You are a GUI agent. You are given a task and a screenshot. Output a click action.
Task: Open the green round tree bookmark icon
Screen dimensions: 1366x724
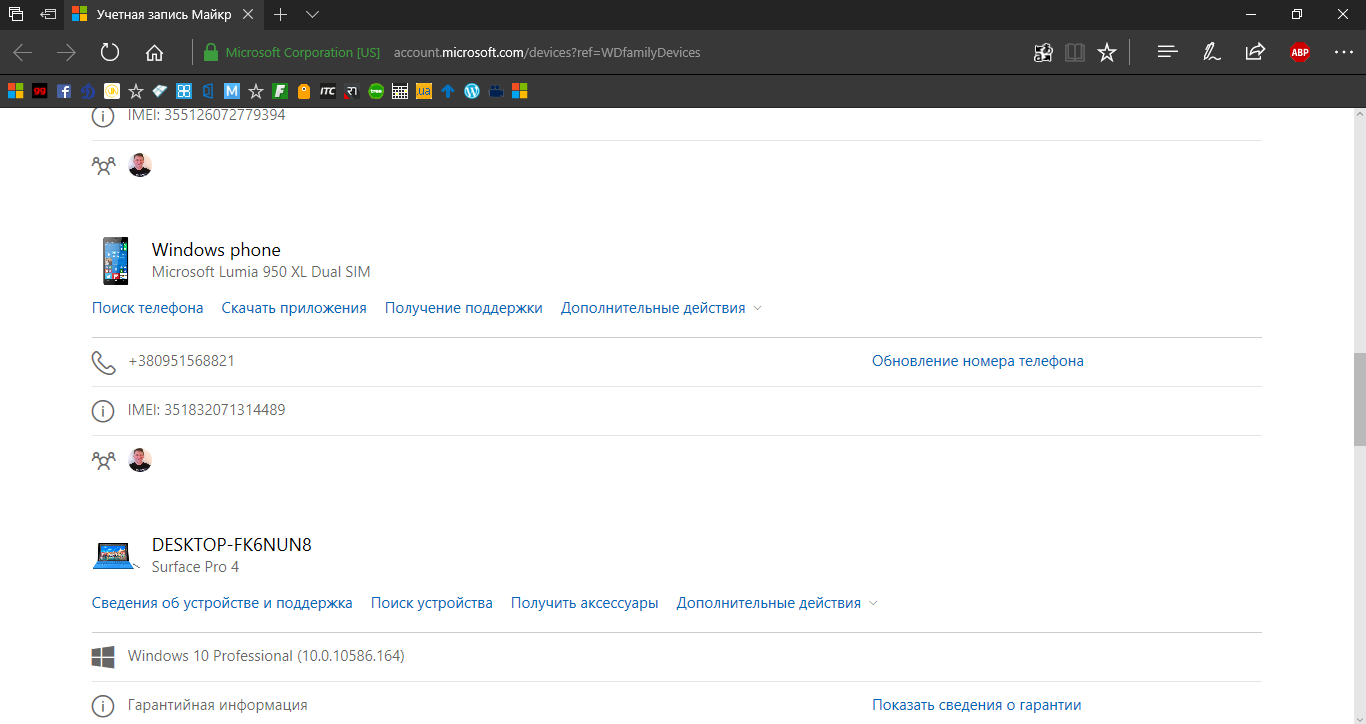pyautogui.click(x=376, y=91)
